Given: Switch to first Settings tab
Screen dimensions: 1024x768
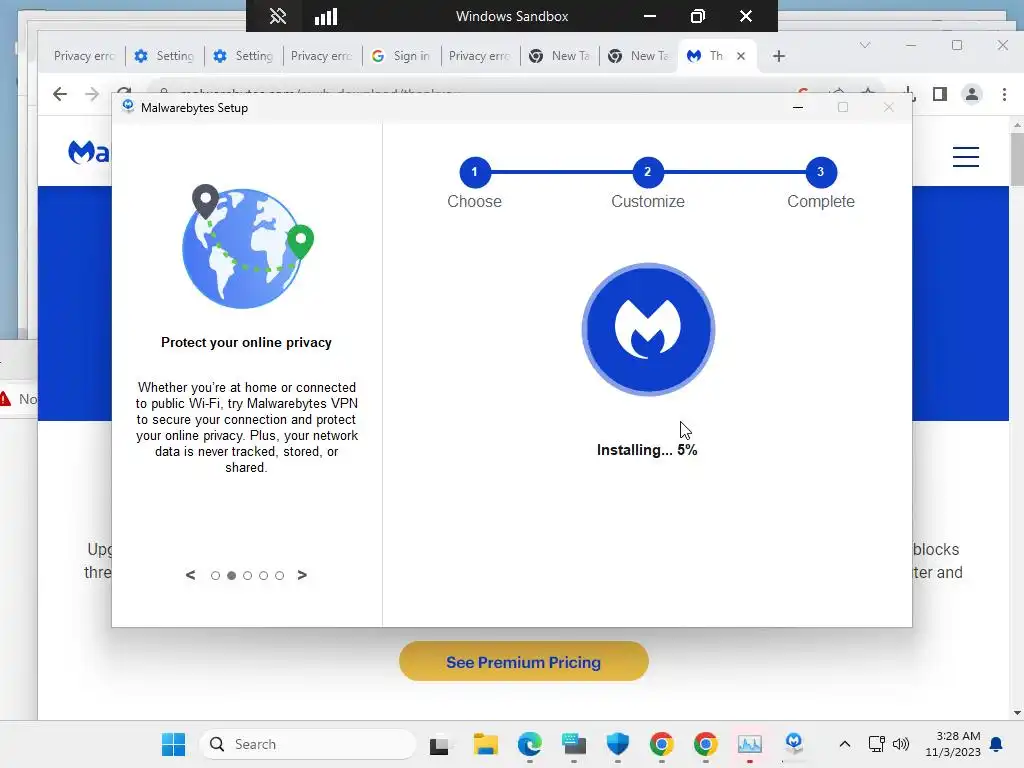Looking at the screenshot, I should point(165,56).
